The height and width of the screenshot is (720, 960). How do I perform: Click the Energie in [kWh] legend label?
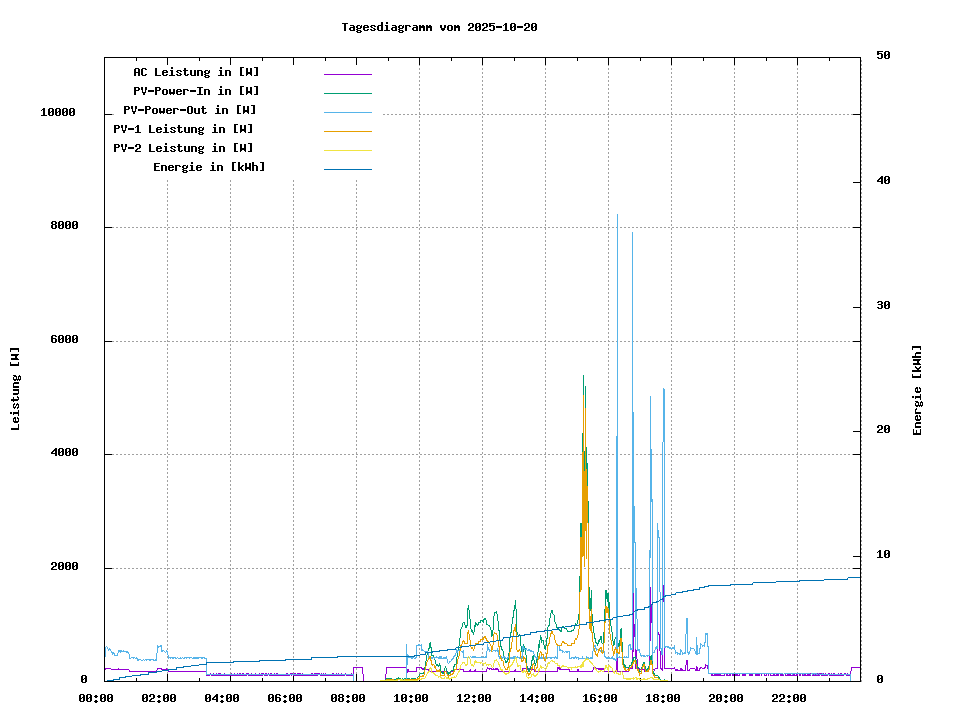209,167
